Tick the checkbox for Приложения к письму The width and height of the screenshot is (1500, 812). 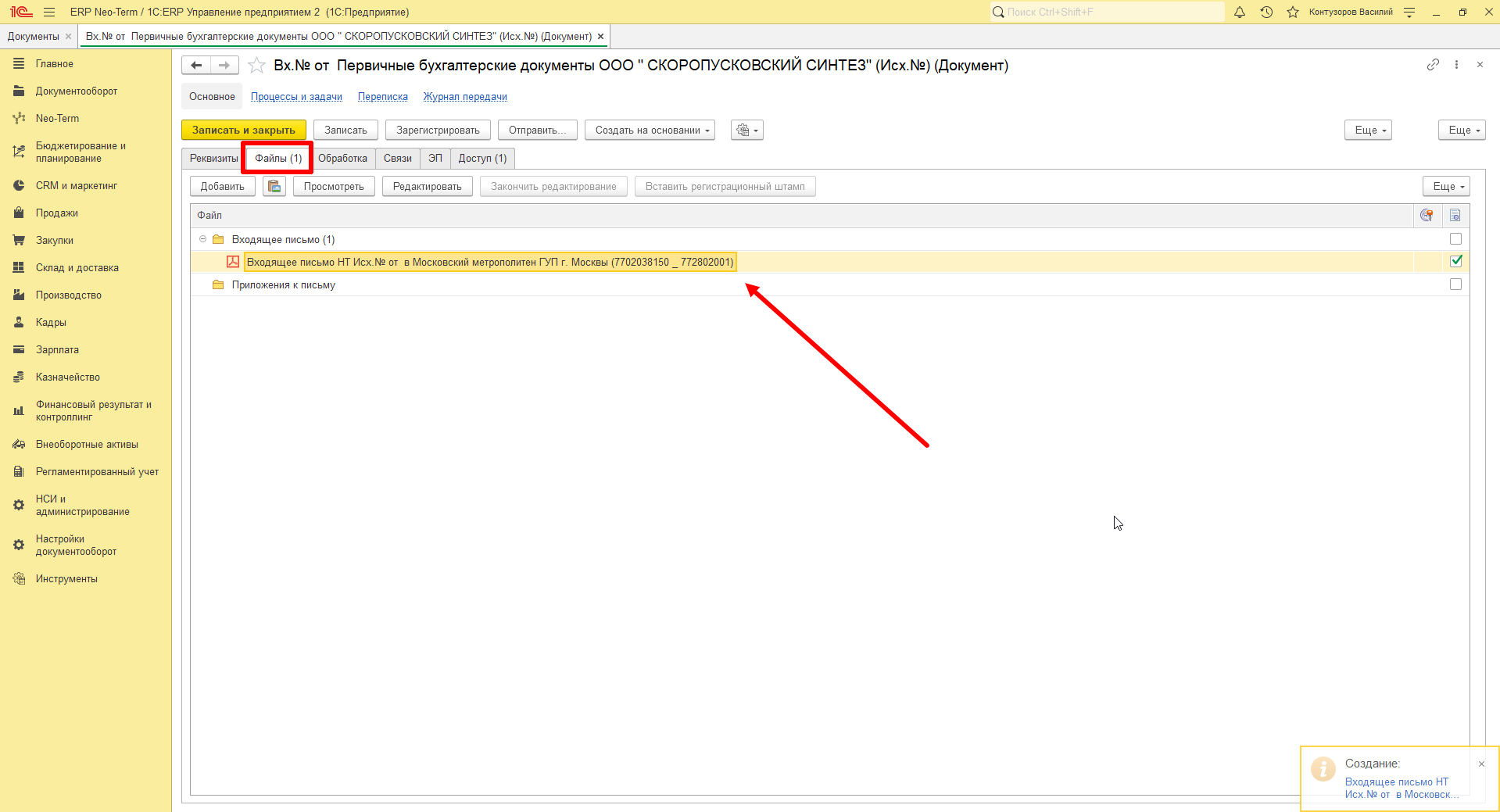click(1455, 284)
